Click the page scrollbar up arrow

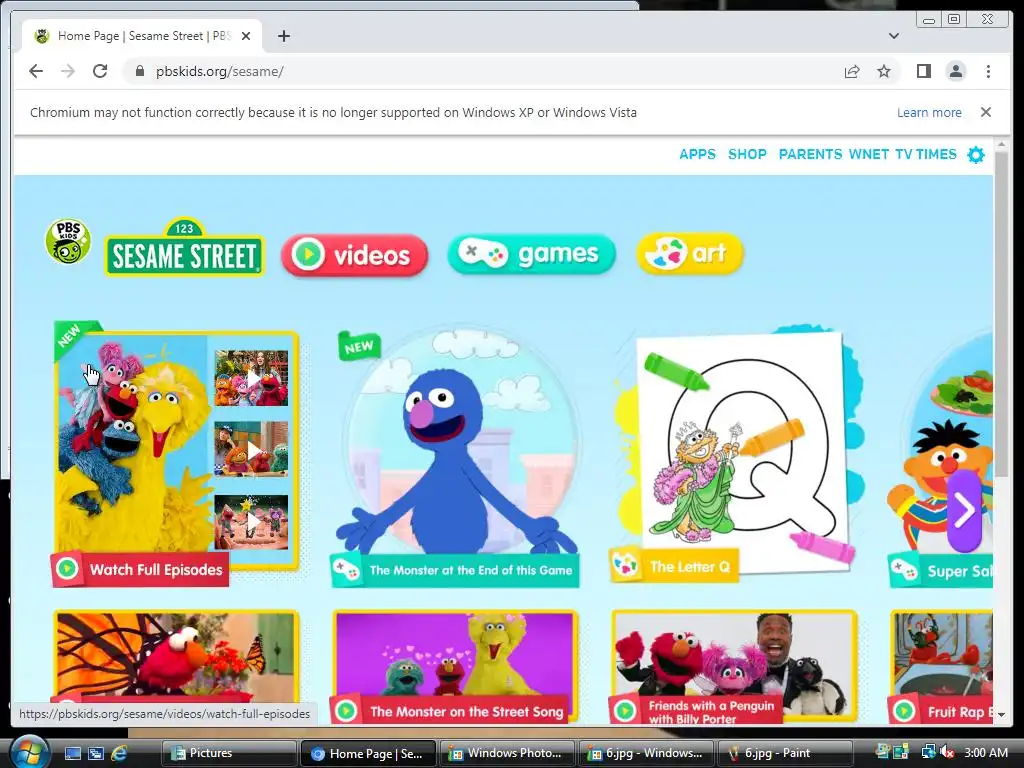[1001, 144]
